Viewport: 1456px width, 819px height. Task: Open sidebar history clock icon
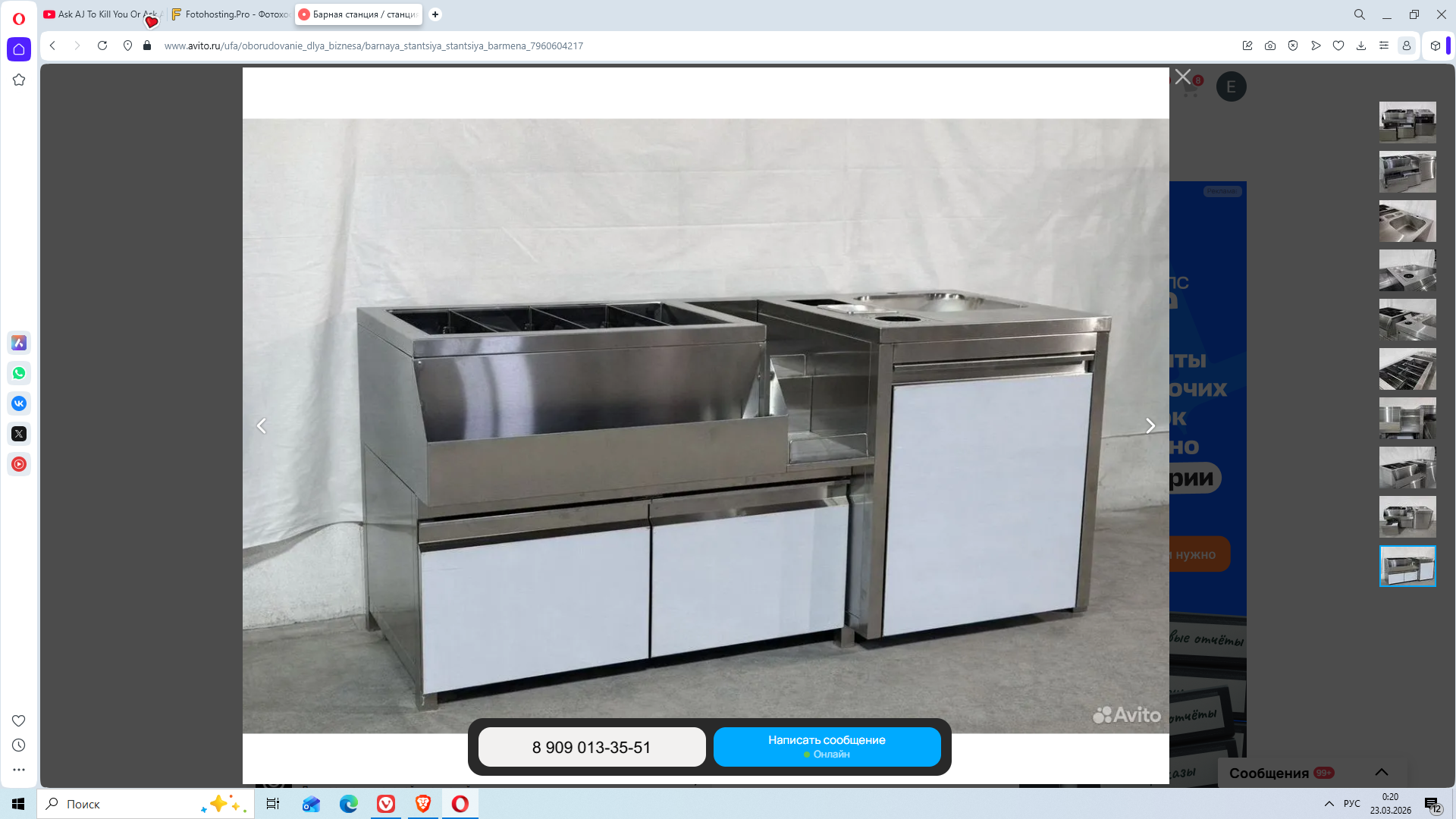(x=19, y=745)
